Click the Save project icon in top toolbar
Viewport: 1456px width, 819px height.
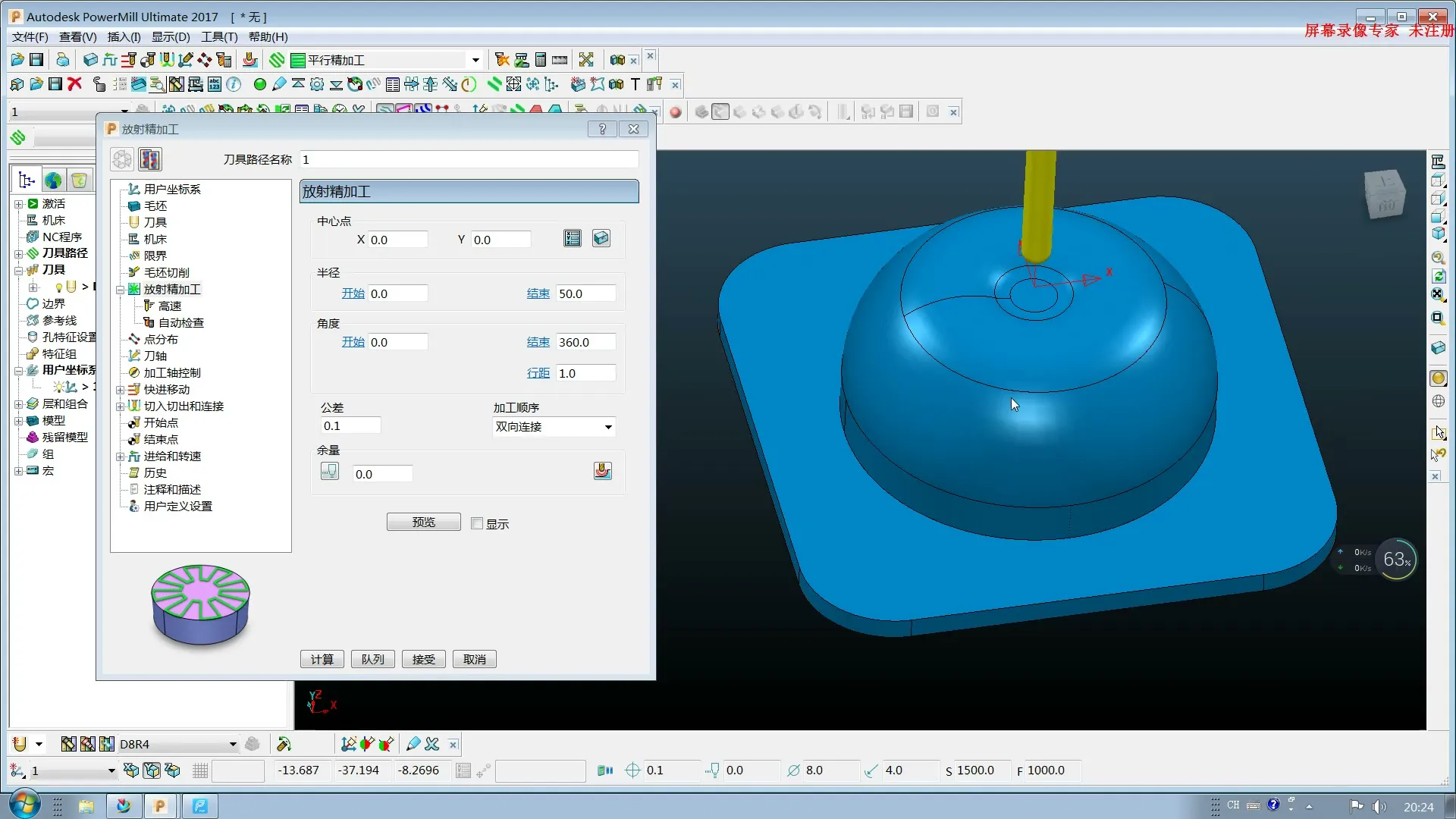[36, 60]
